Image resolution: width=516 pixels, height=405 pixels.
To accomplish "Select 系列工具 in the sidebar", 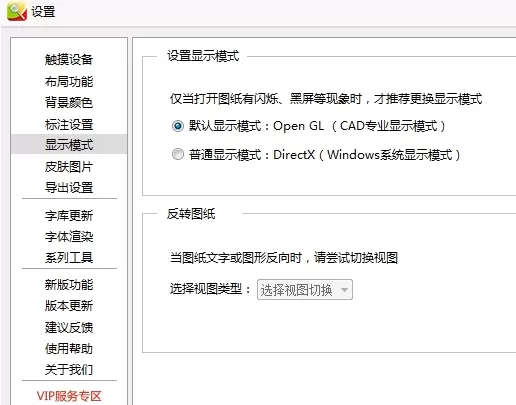I will (69, 257).
